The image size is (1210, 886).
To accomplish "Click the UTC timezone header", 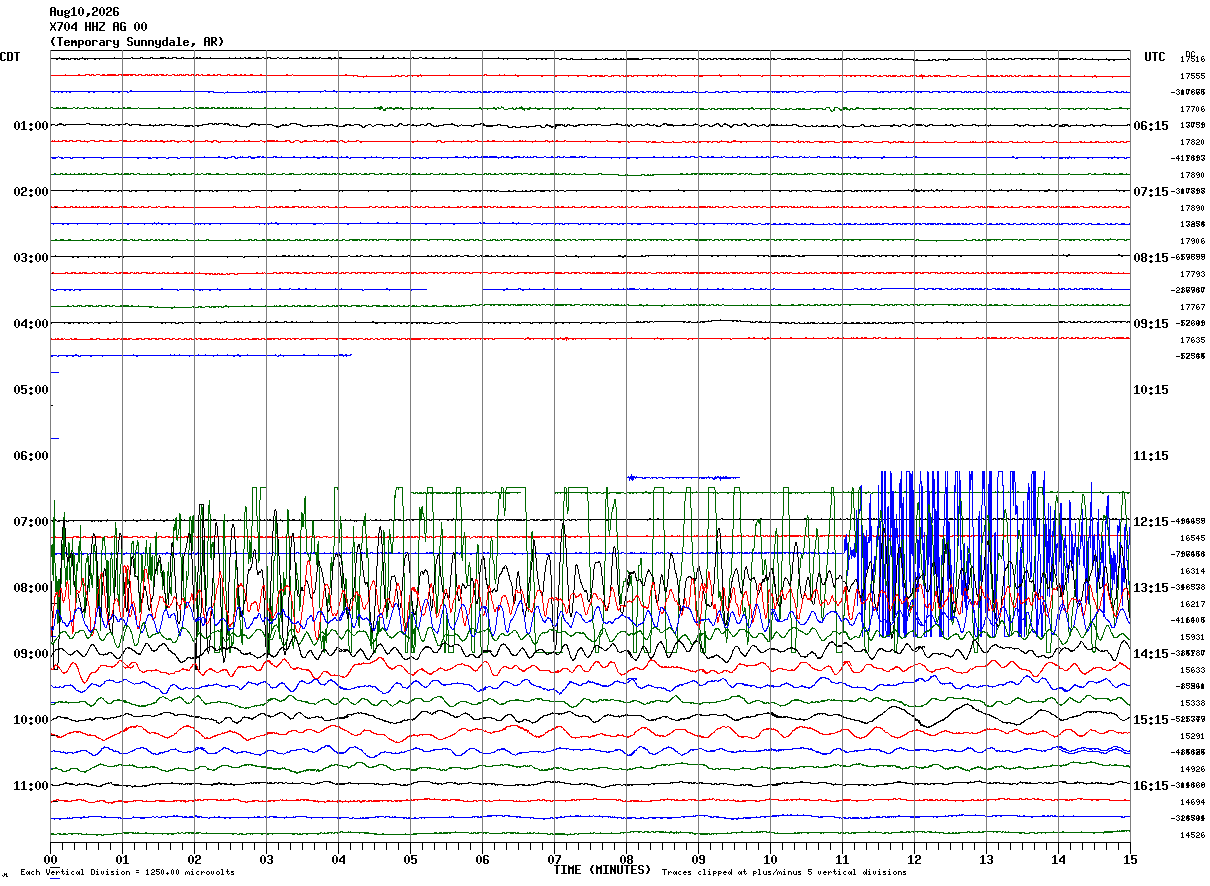I will tap(1155, 57).
